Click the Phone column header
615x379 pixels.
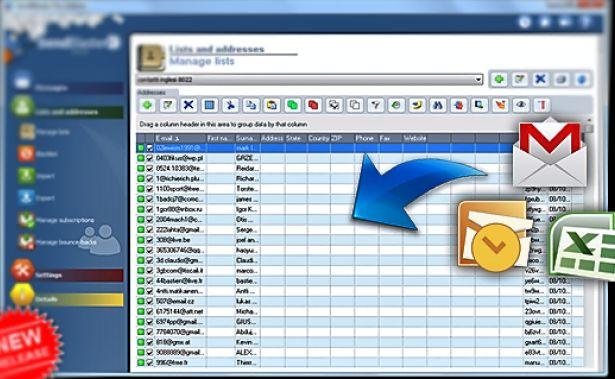[x=366, y=138]
